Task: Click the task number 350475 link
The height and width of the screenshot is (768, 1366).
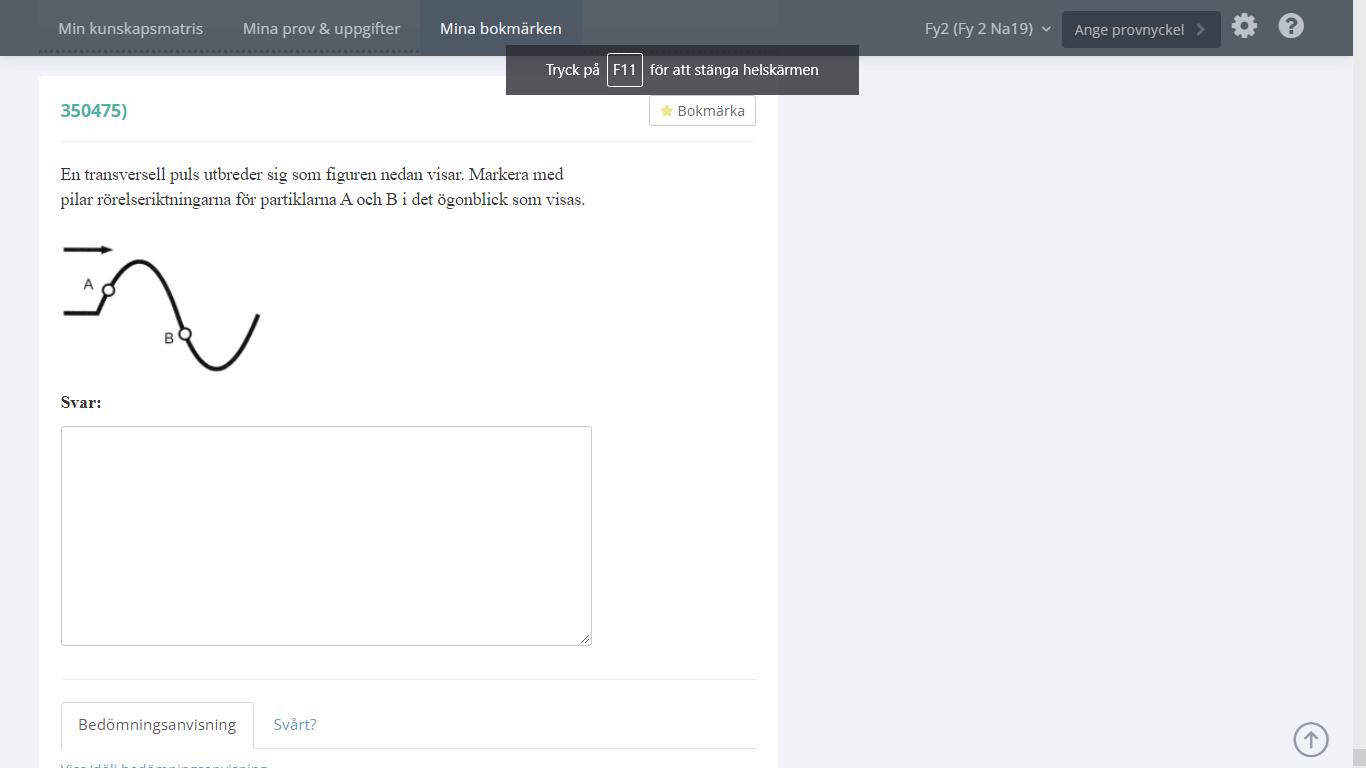Action: coord(94,111)
